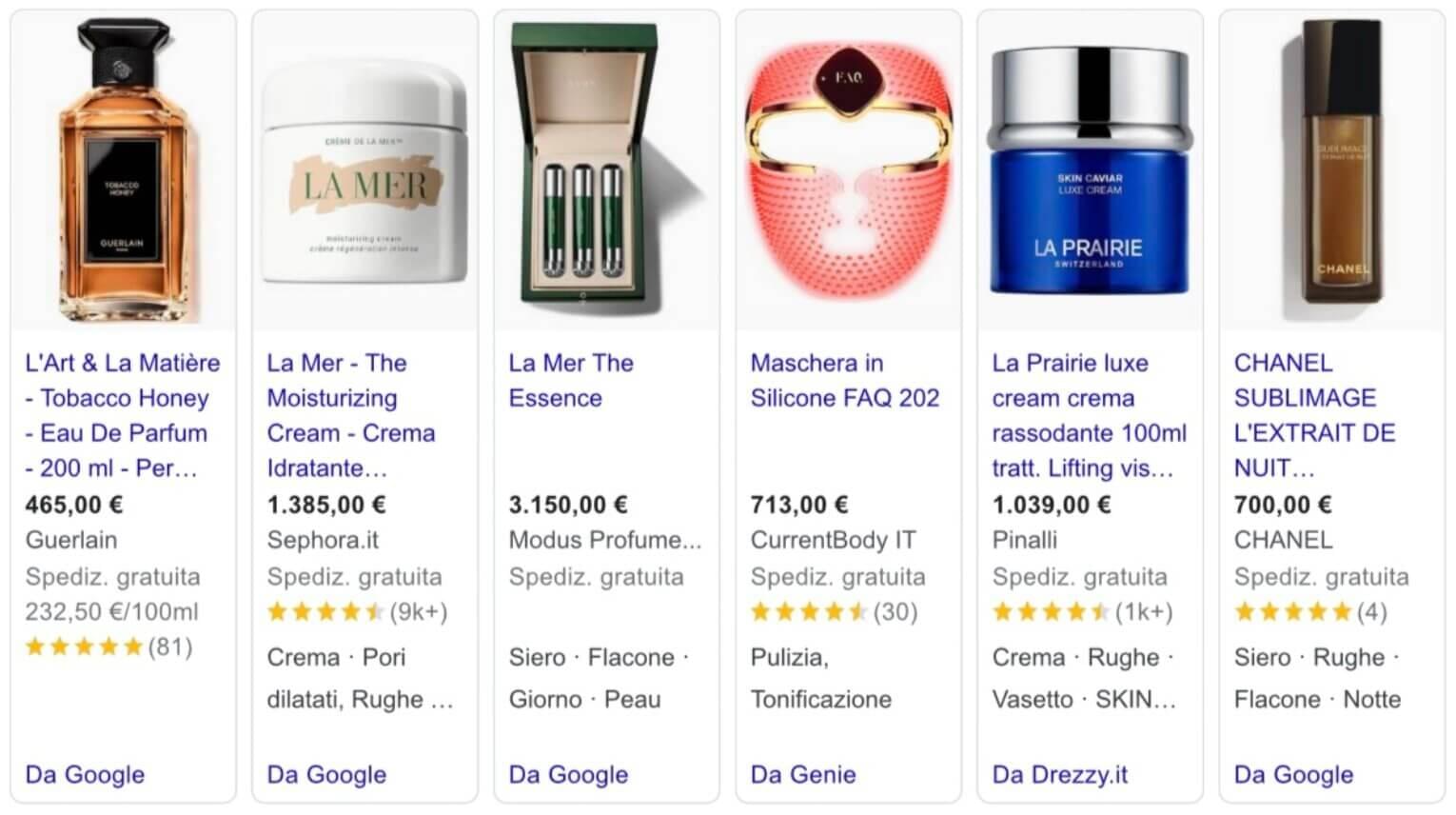Follow the La Mer The Essence title link
1456x815 pixels.
click(571, 380)
